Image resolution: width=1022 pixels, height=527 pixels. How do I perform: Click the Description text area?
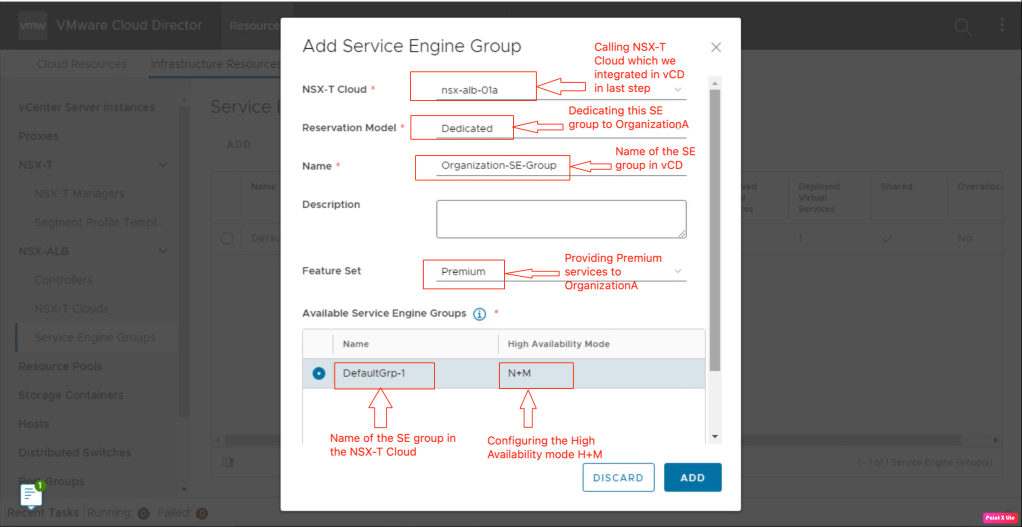[561, 219]
